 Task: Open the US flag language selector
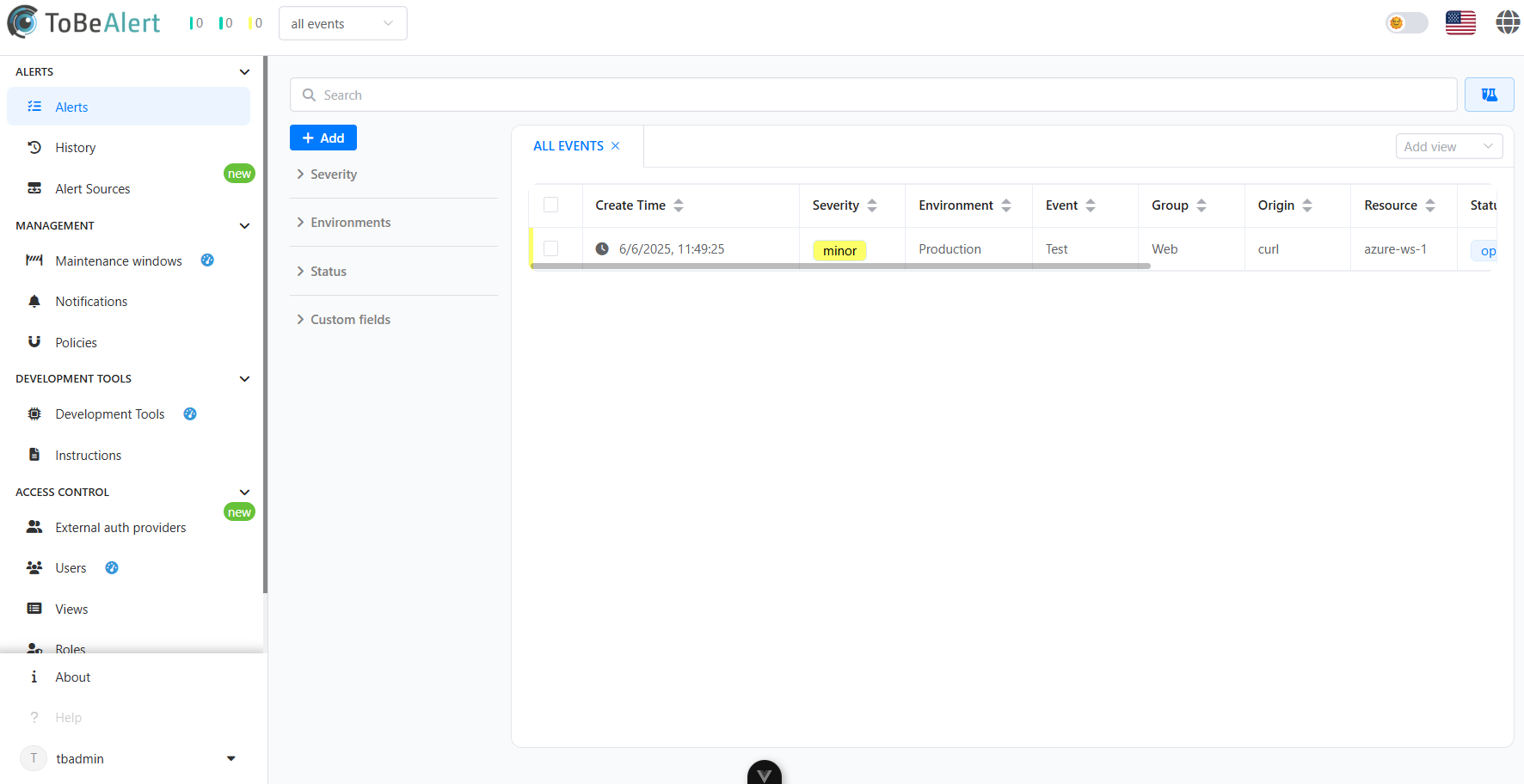tap(1460, 22)
